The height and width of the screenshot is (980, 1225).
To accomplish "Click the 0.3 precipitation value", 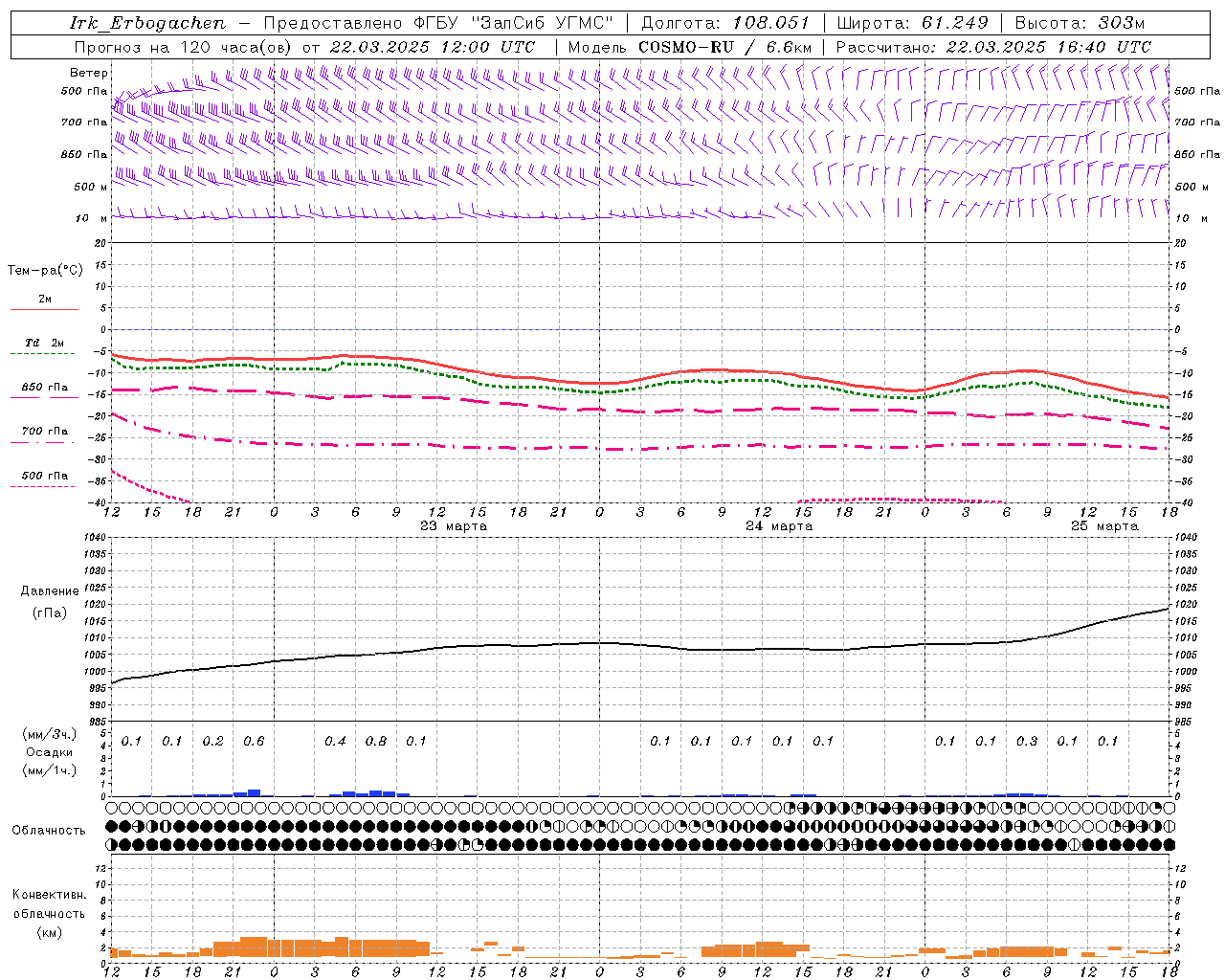I will (x=1027, y=741).
